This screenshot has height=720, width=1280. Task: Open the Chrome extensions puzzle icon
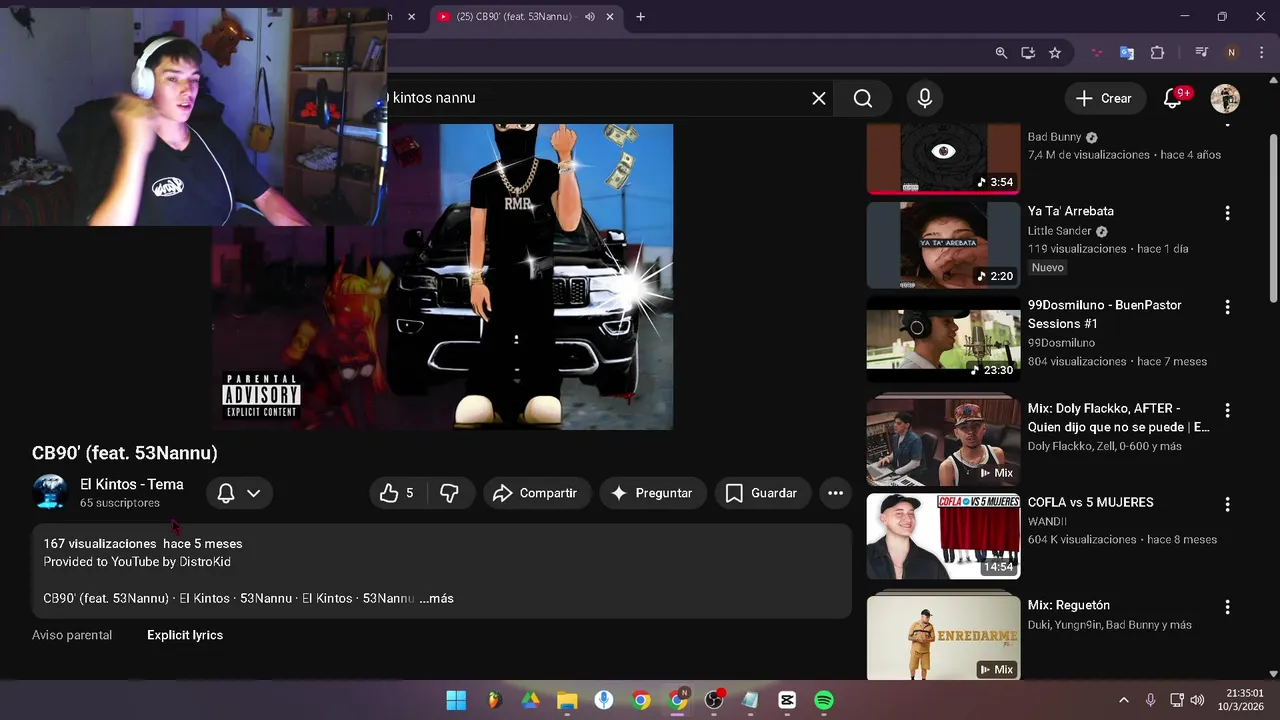click(1157, 53)
